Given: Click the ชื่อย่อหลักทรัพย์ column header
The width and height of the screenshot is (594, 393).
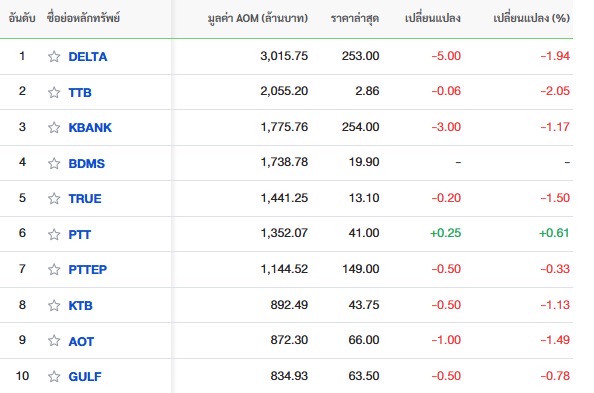Looking at the screenshot, I should pos(83,17).
